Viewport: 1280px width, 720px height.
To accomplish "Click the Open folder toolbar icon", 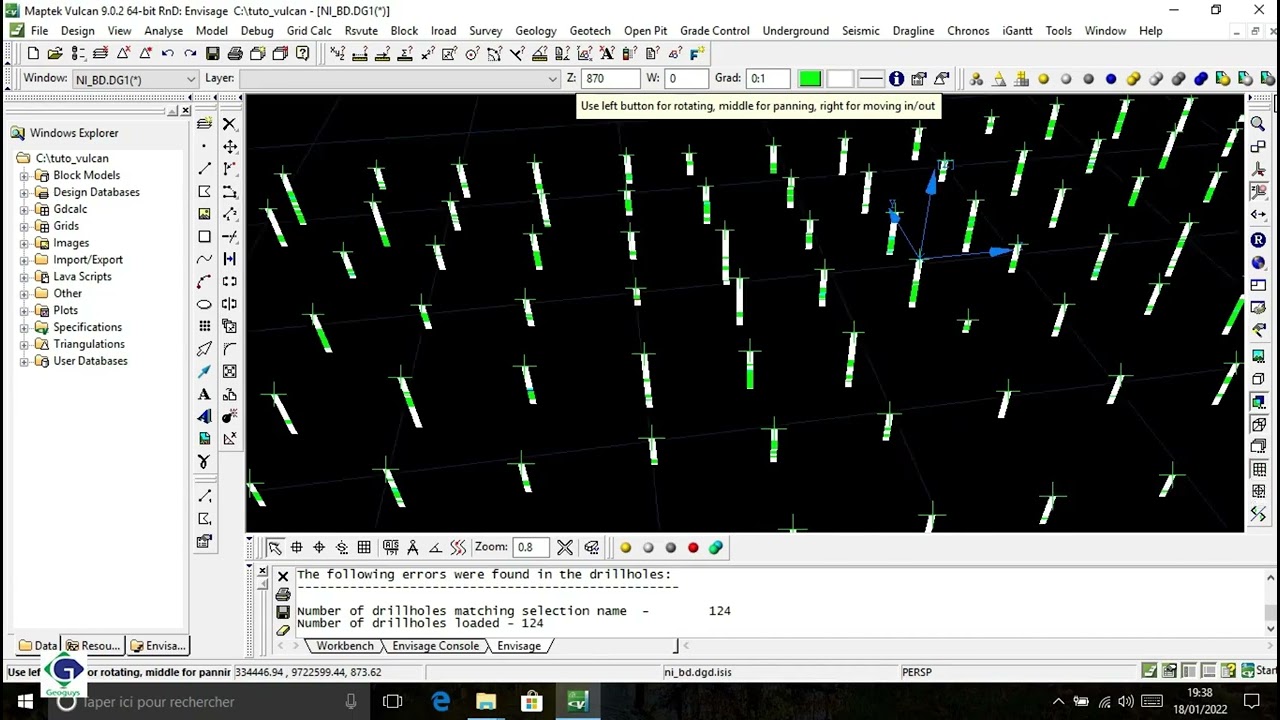I will (55, 53).
